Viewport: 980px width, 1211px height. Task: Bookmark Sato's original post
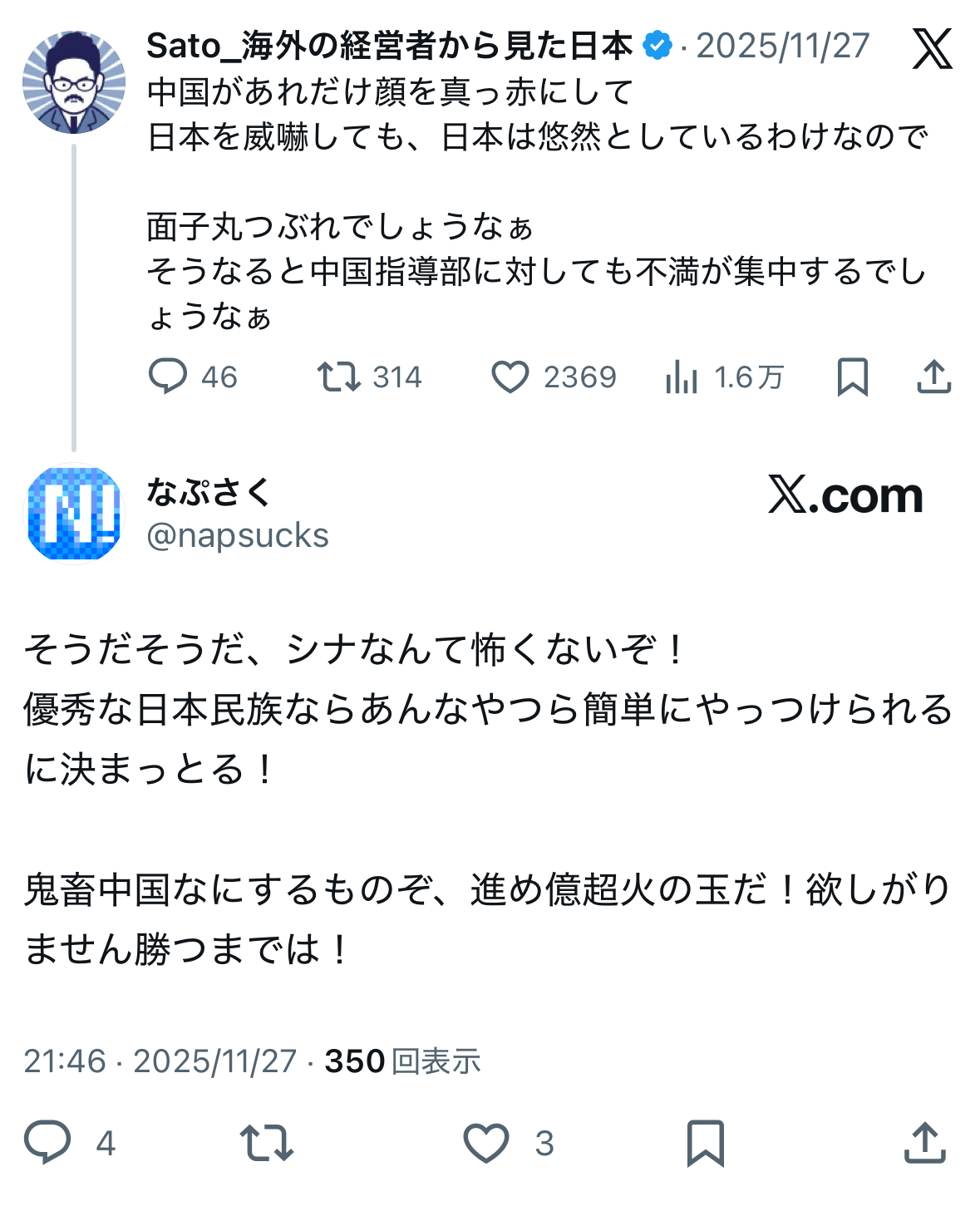click(x=852, y=377)
